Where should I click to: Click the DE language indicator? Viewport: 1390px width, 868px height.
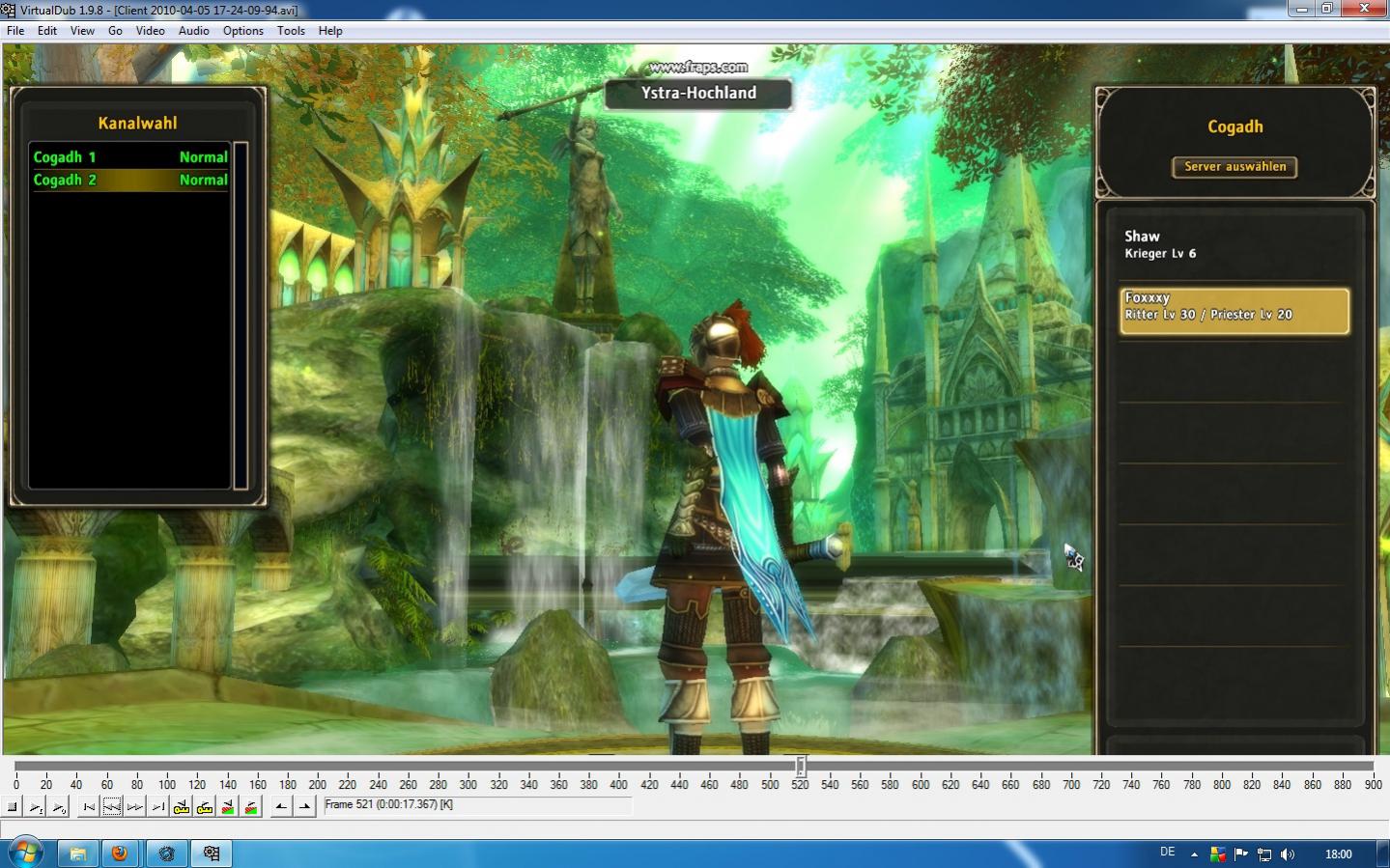tap(1168, 853)
